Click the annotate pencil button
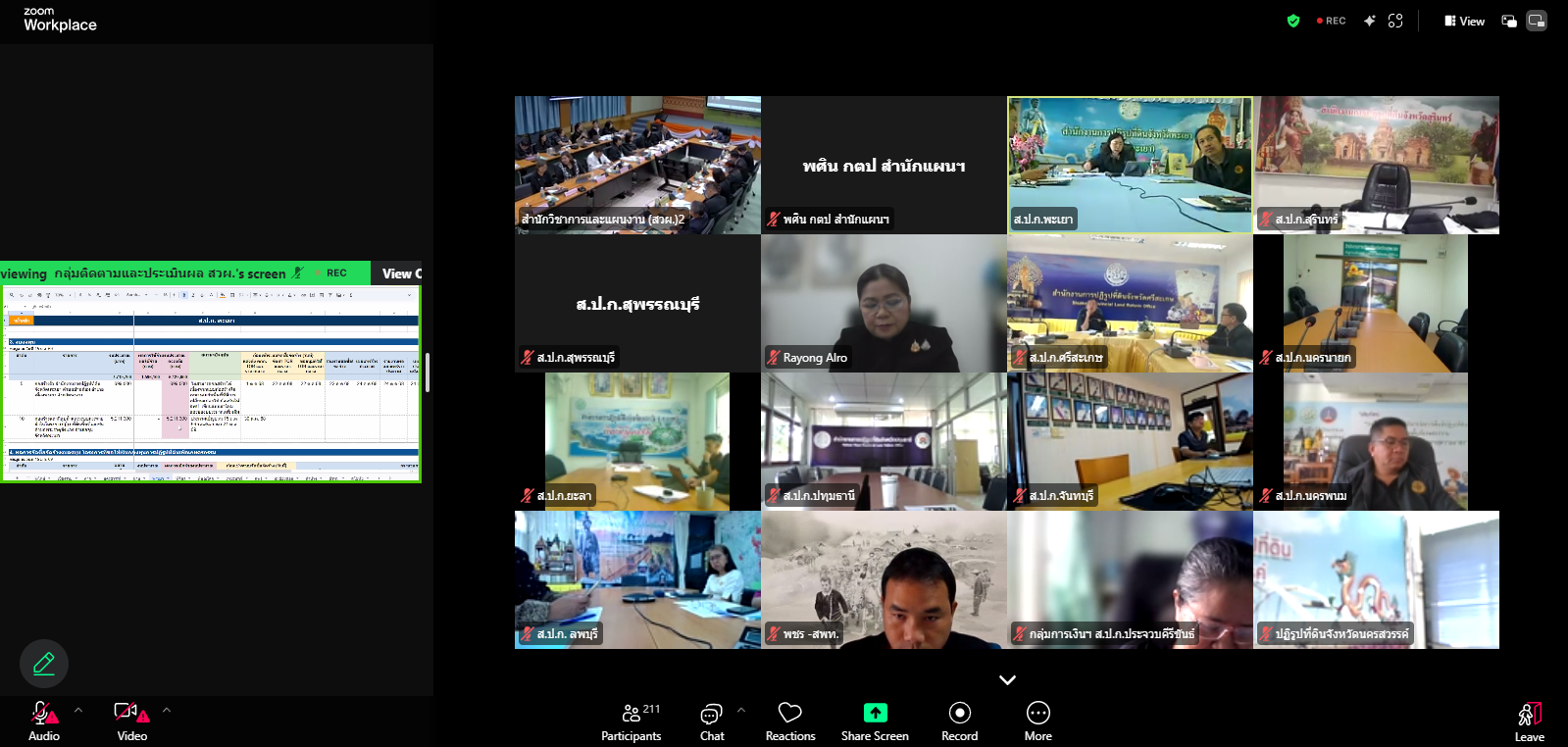The width and height of the screenshot is (1568, 747). pos(44,664)
